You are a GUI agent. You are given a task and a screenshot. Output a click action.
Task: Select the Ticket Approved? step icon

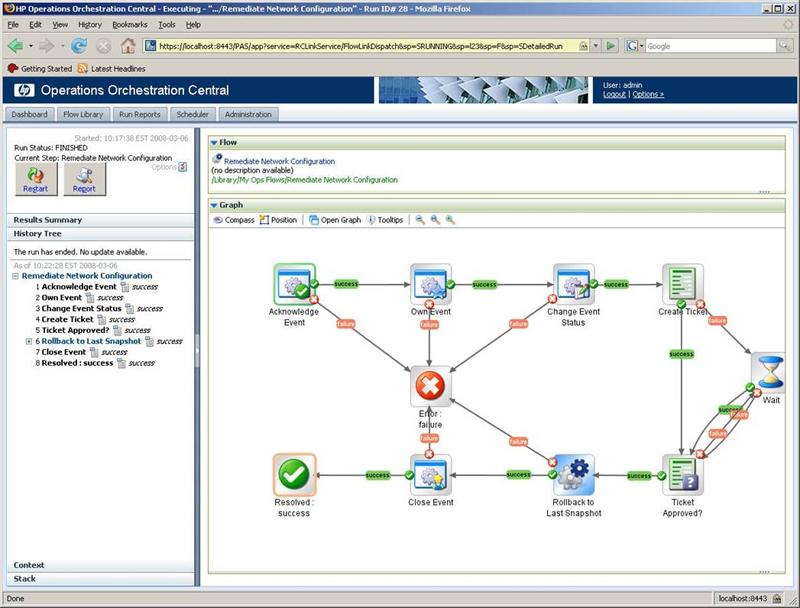(x=683, y=475)
